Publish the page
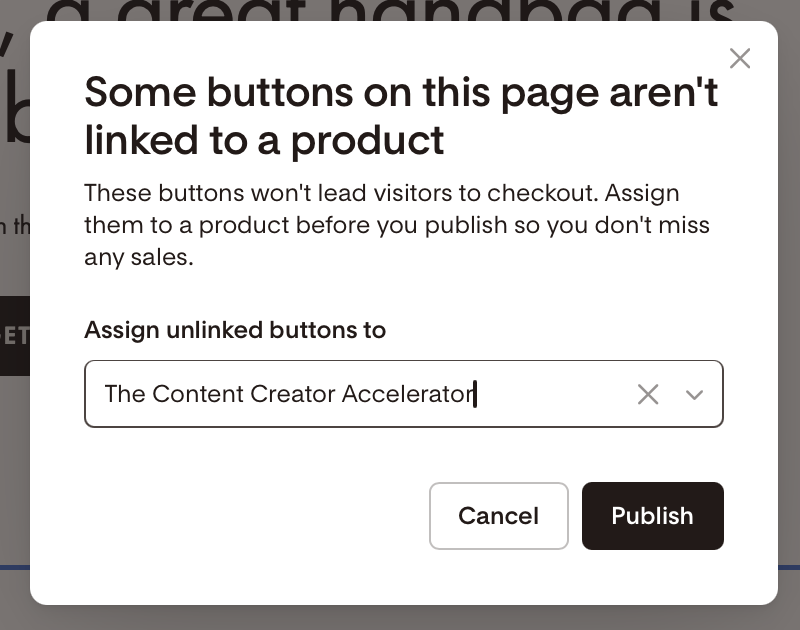 (653, 516)
